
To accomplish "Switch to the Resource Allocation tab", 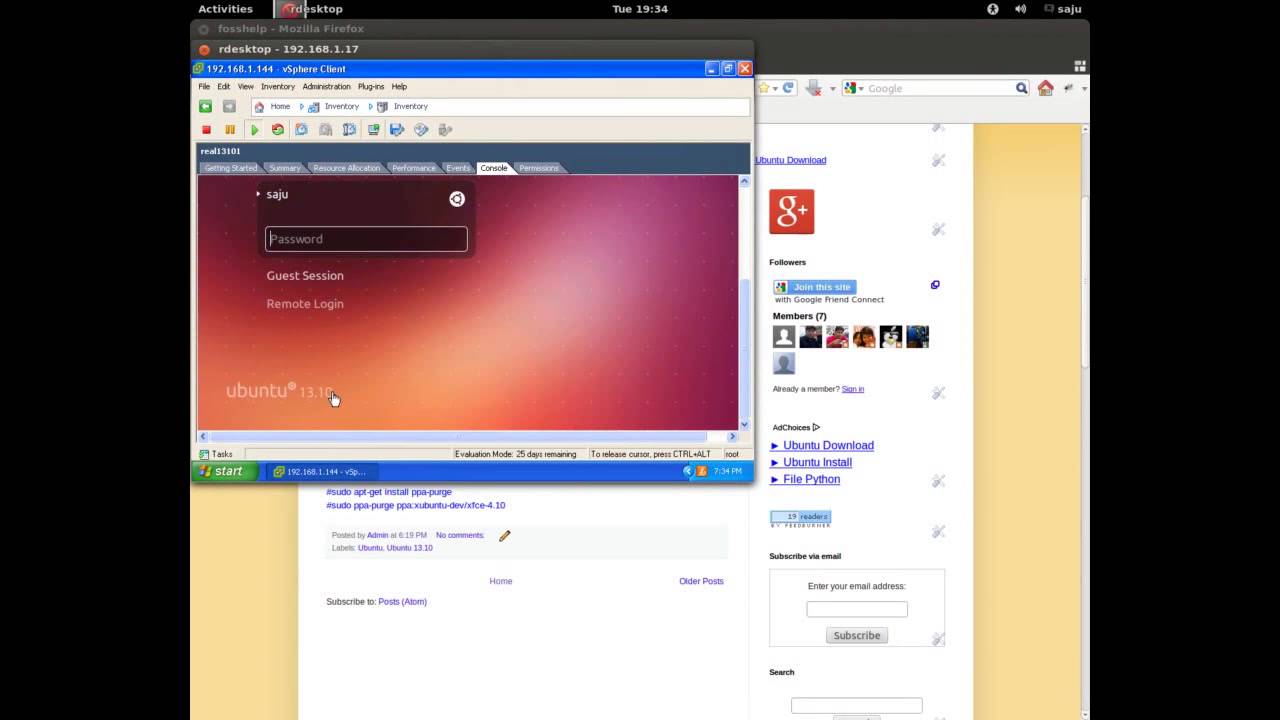I will click(x=347, y=168).
